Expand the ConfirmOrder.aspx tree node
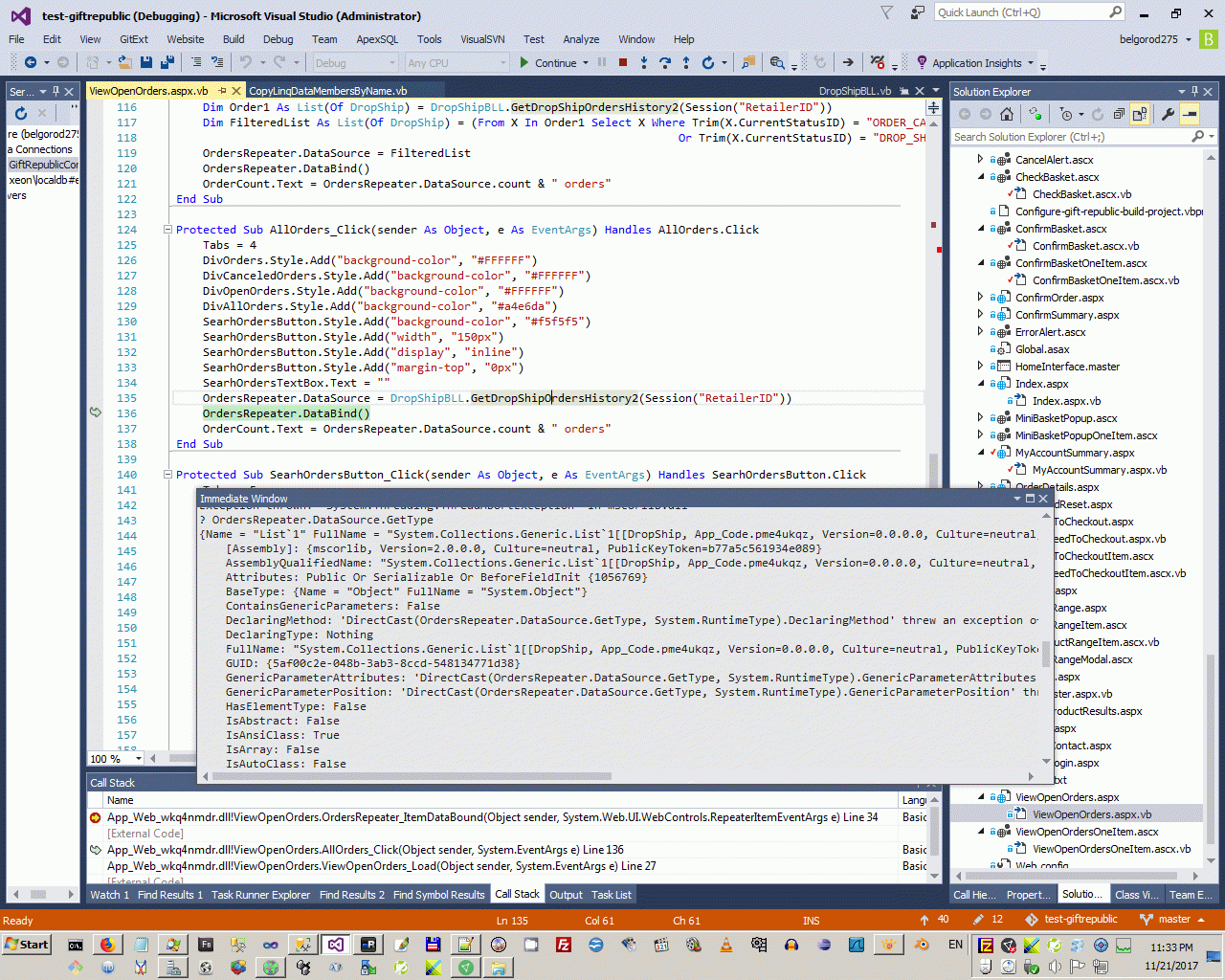1225x980 pixels. (980, 298)
